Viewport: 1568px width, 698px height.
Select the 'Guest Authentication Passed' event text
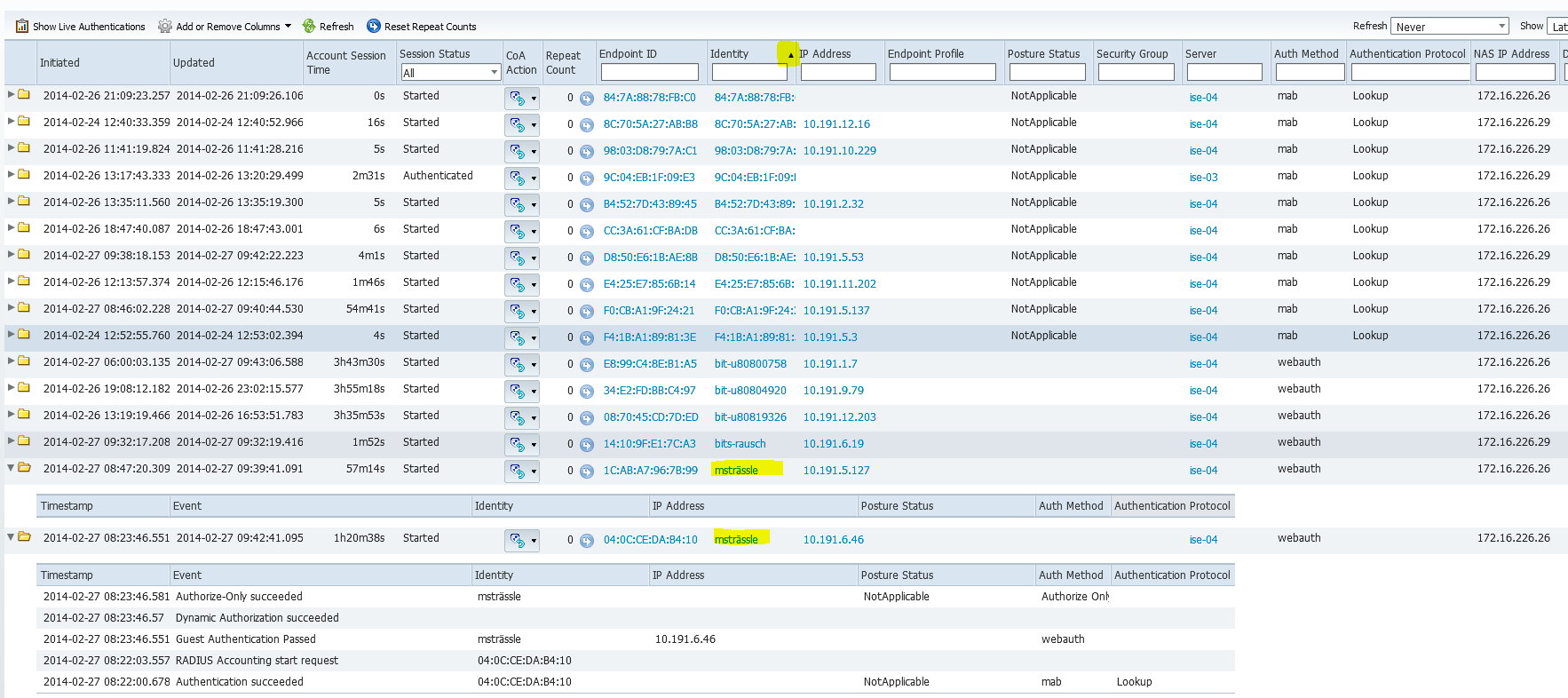pyautogui.click(x=246, y=639)
